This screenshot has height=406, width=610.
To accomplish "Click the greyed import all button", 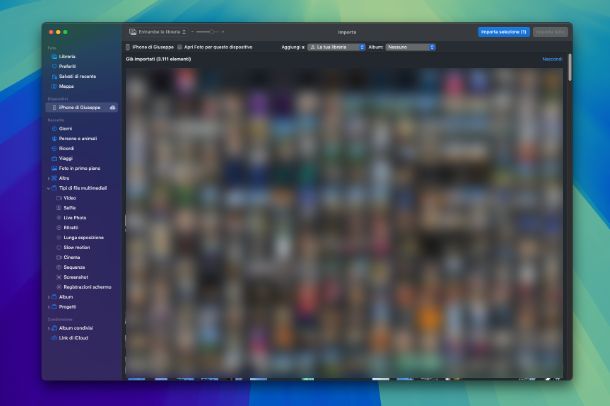I will (550, 32).
